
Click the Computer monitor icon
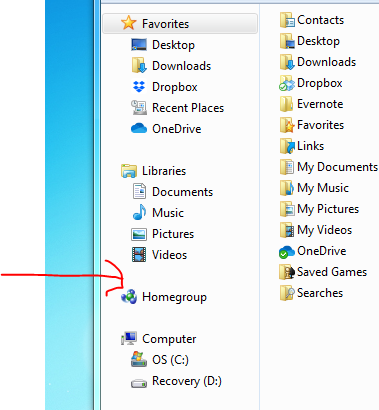point(129,338)
